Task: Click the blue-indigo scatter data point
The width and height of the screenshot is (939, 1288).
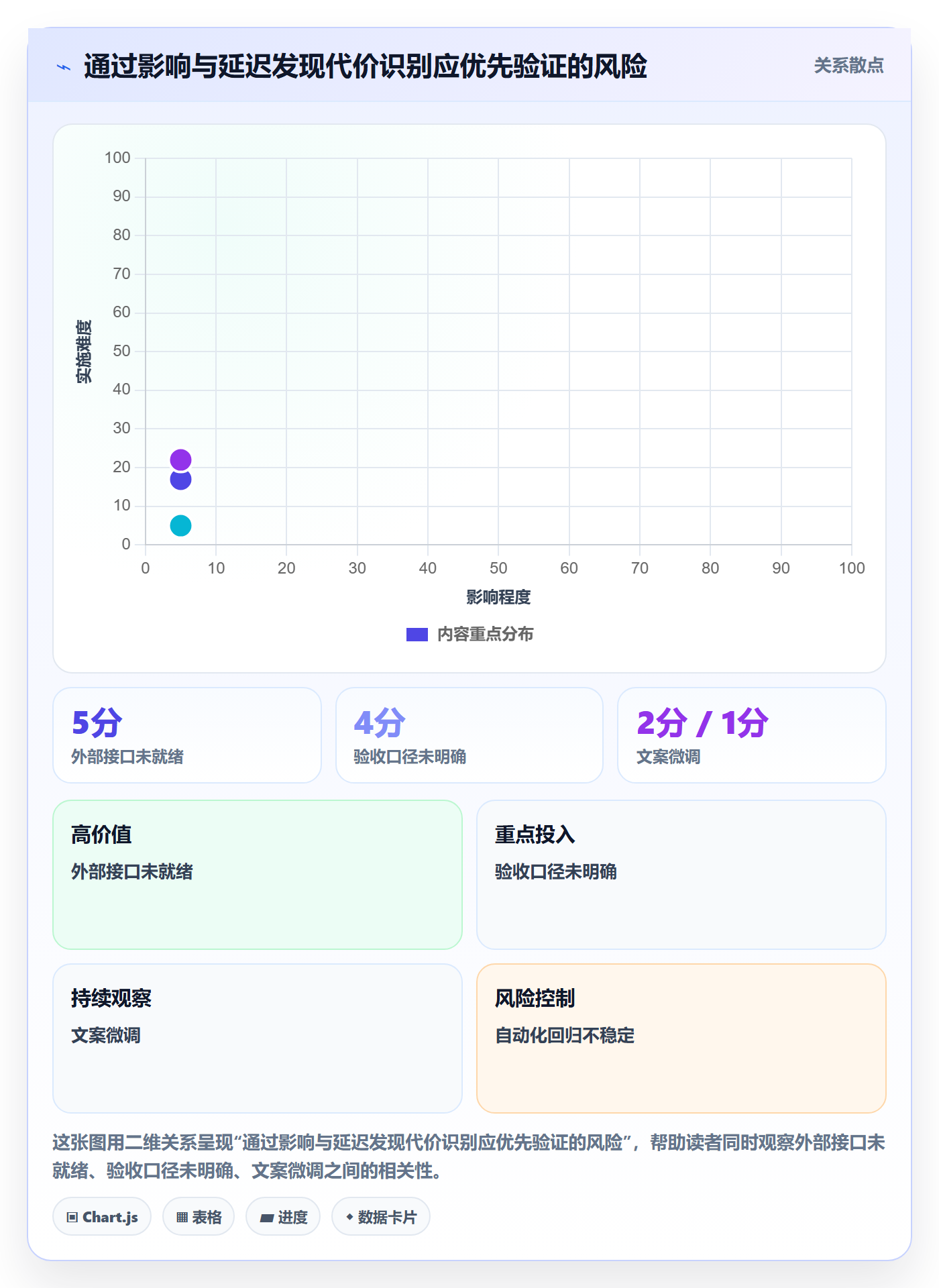Action: tap(180, 479)
